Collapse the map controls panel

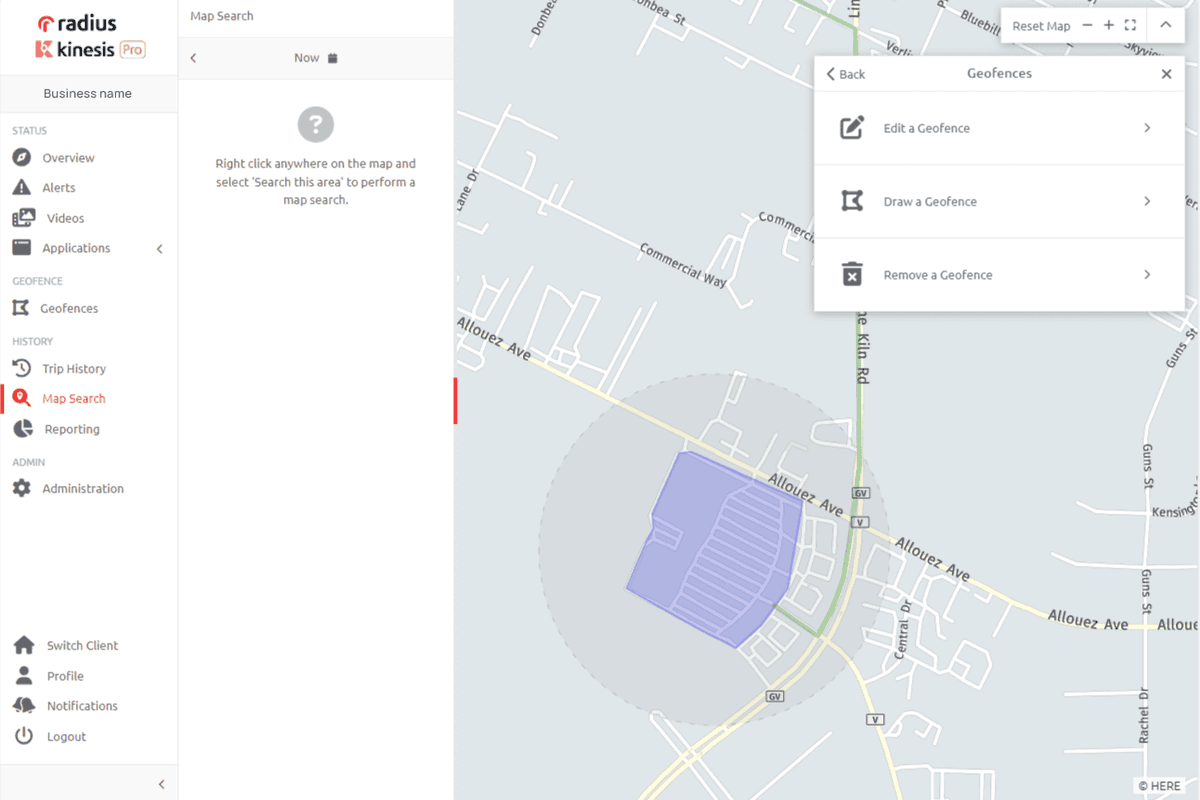click(x=1166, y=25)
